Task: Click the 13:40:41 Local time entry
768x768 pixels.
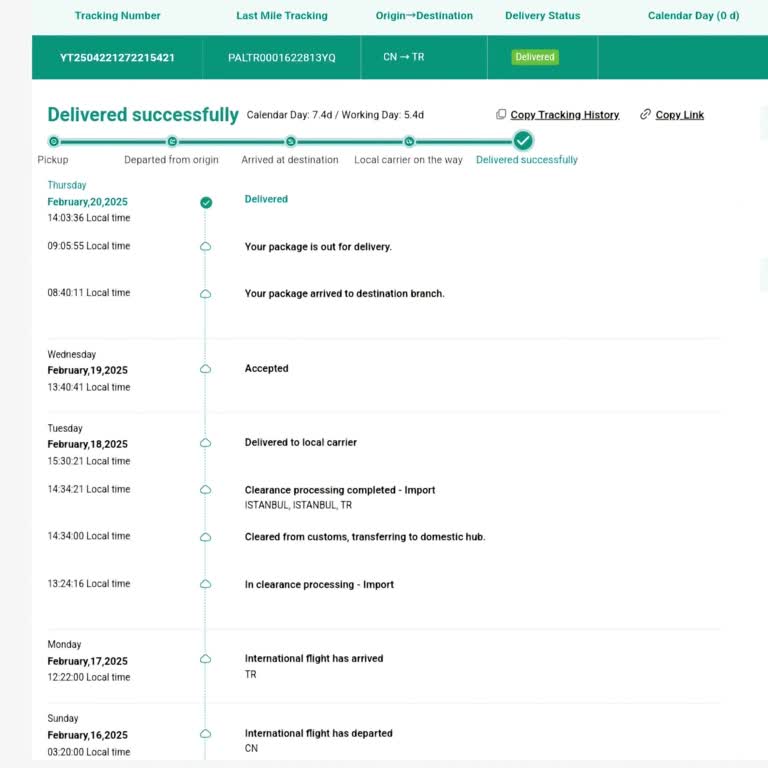Action: (89, 387)
